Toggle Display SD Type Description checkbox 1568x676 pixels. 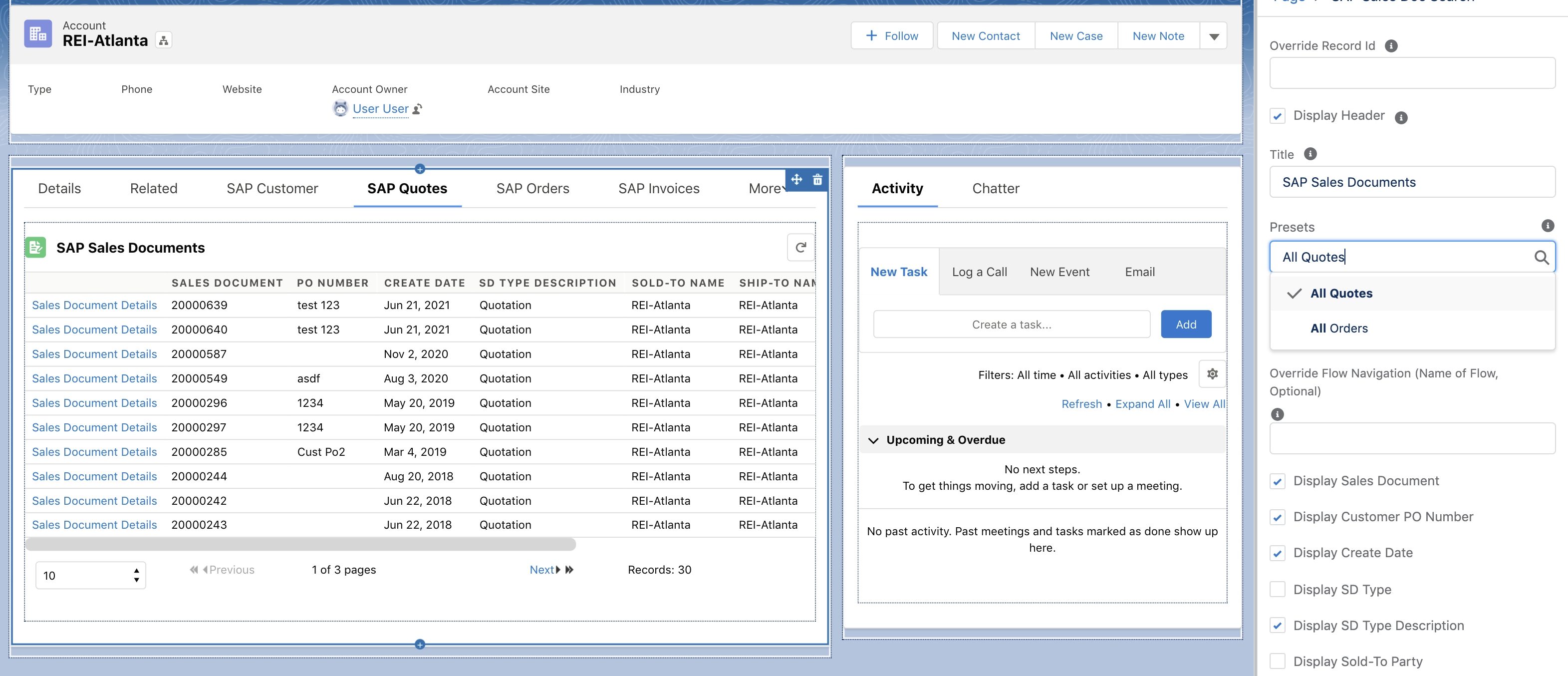click(1278, 626)
